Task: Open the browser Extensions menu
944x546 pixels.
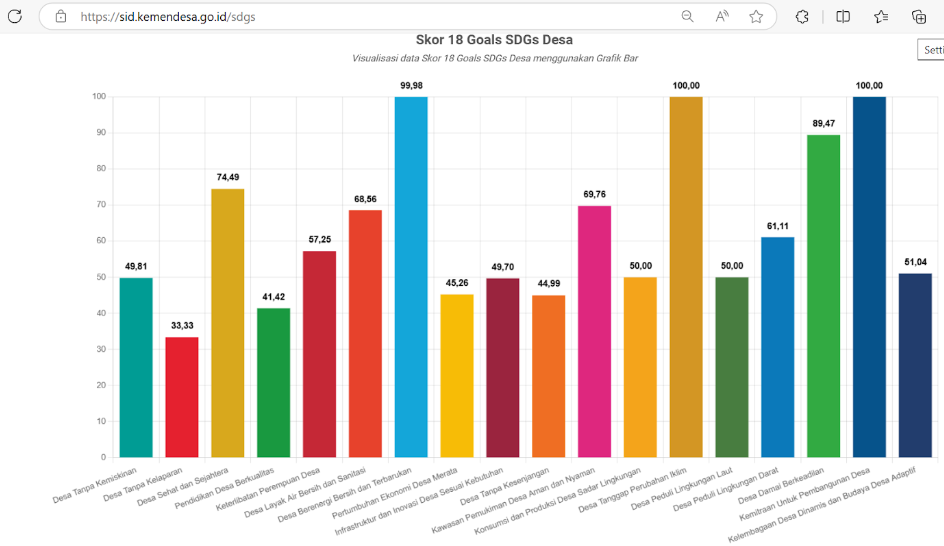Action: pyautogui.click(x=802, y=16)
